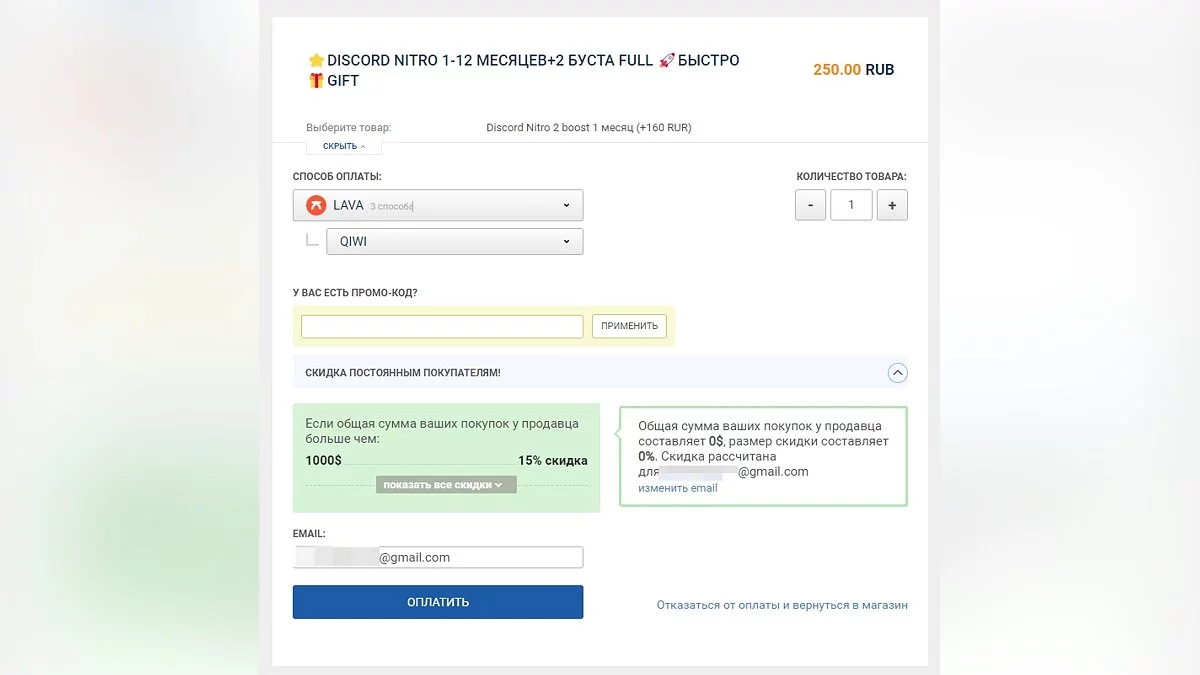Click selected product 'Discord Nitro 2 boost 1 месяц'

[x=588, y=128]
